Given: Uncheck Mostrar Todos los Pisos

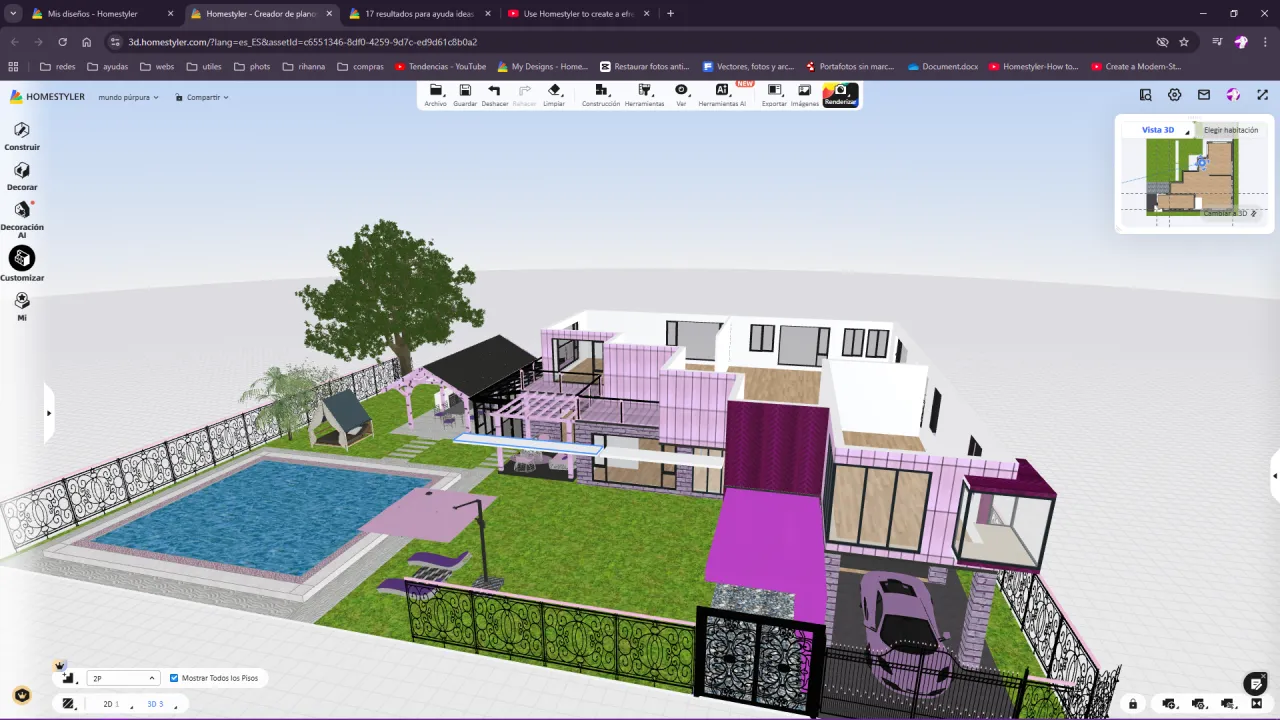Looking at the screenshot, I should [174, 678].
